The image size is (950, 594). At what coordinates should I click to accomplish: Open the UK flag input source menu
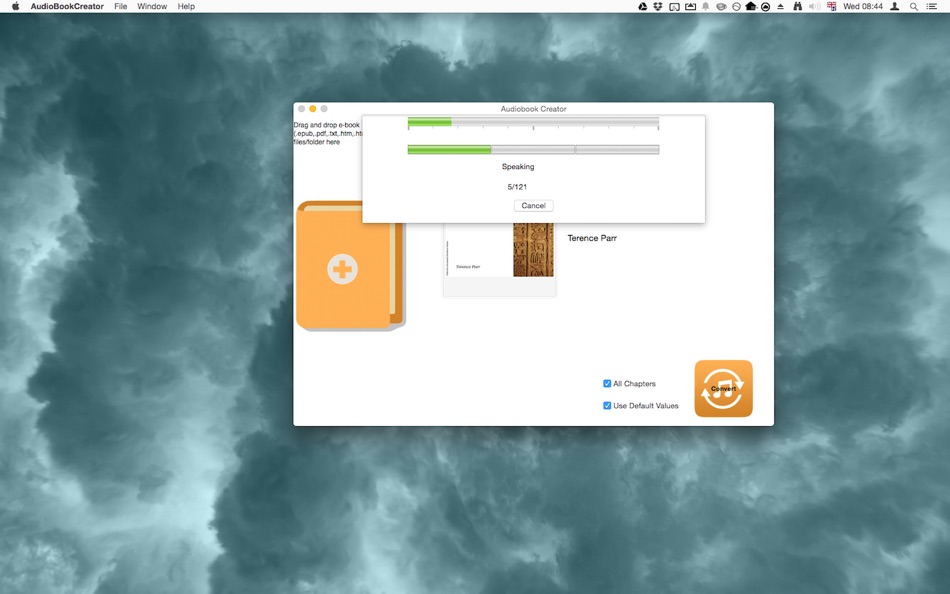click(831, 6)
